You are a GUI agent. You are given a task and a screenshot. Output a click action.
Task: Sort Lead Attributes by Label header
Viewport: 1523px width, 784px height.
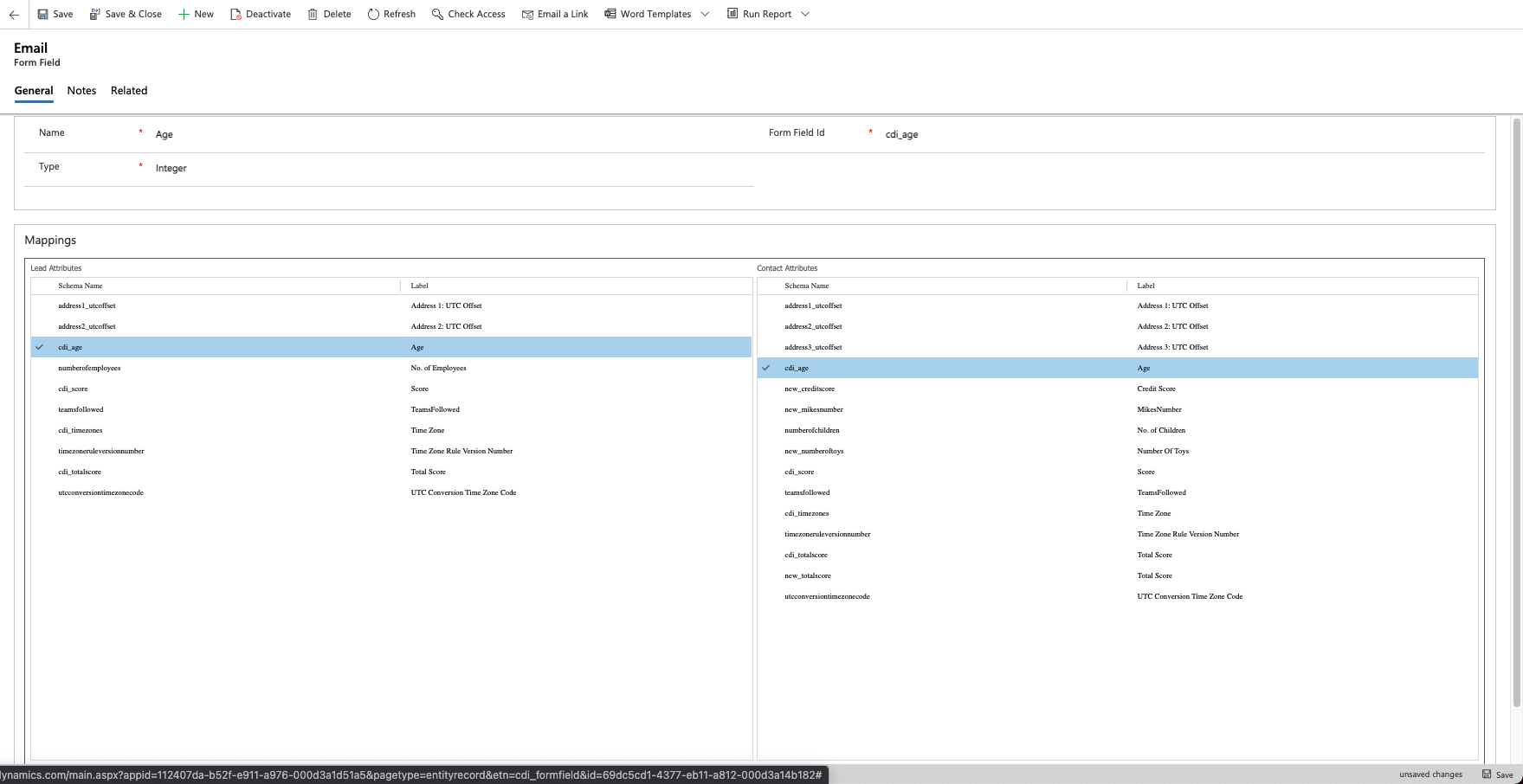click(x=419, y=286)
